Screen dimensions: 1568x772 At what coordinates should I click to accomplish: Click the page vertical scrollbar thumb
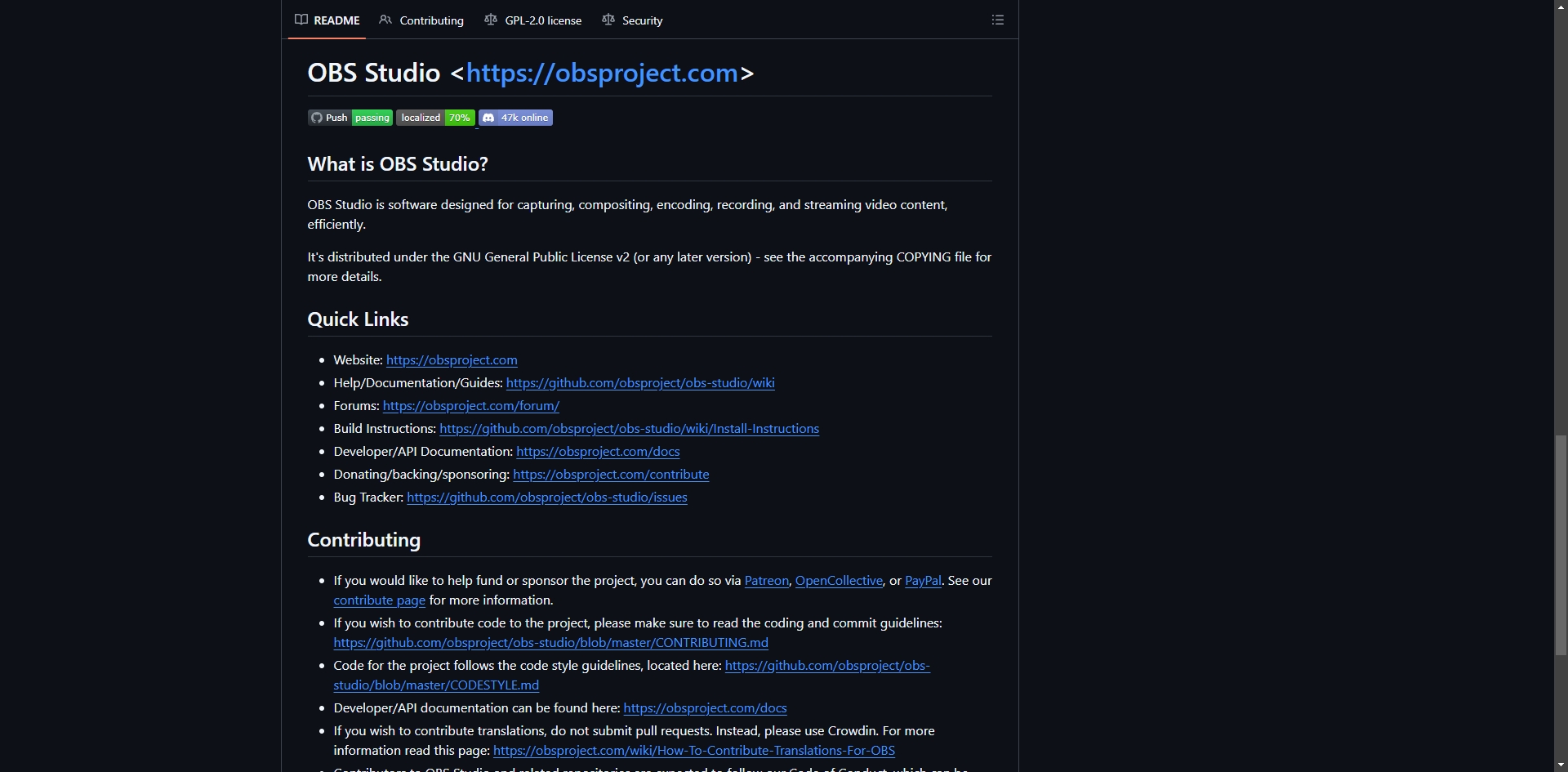1561,545
